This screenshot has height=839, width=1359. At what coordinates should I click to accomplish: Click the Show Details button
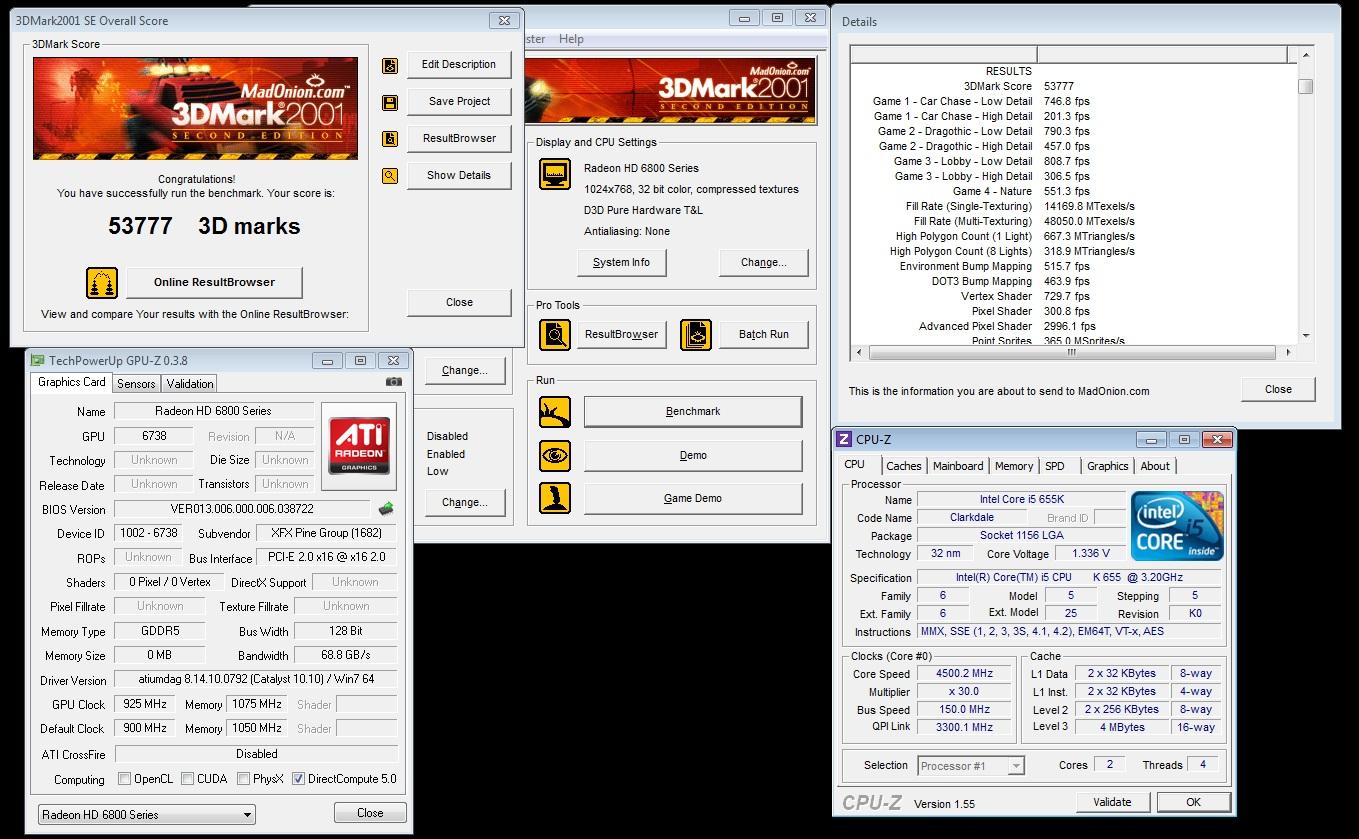click(459, 176)
